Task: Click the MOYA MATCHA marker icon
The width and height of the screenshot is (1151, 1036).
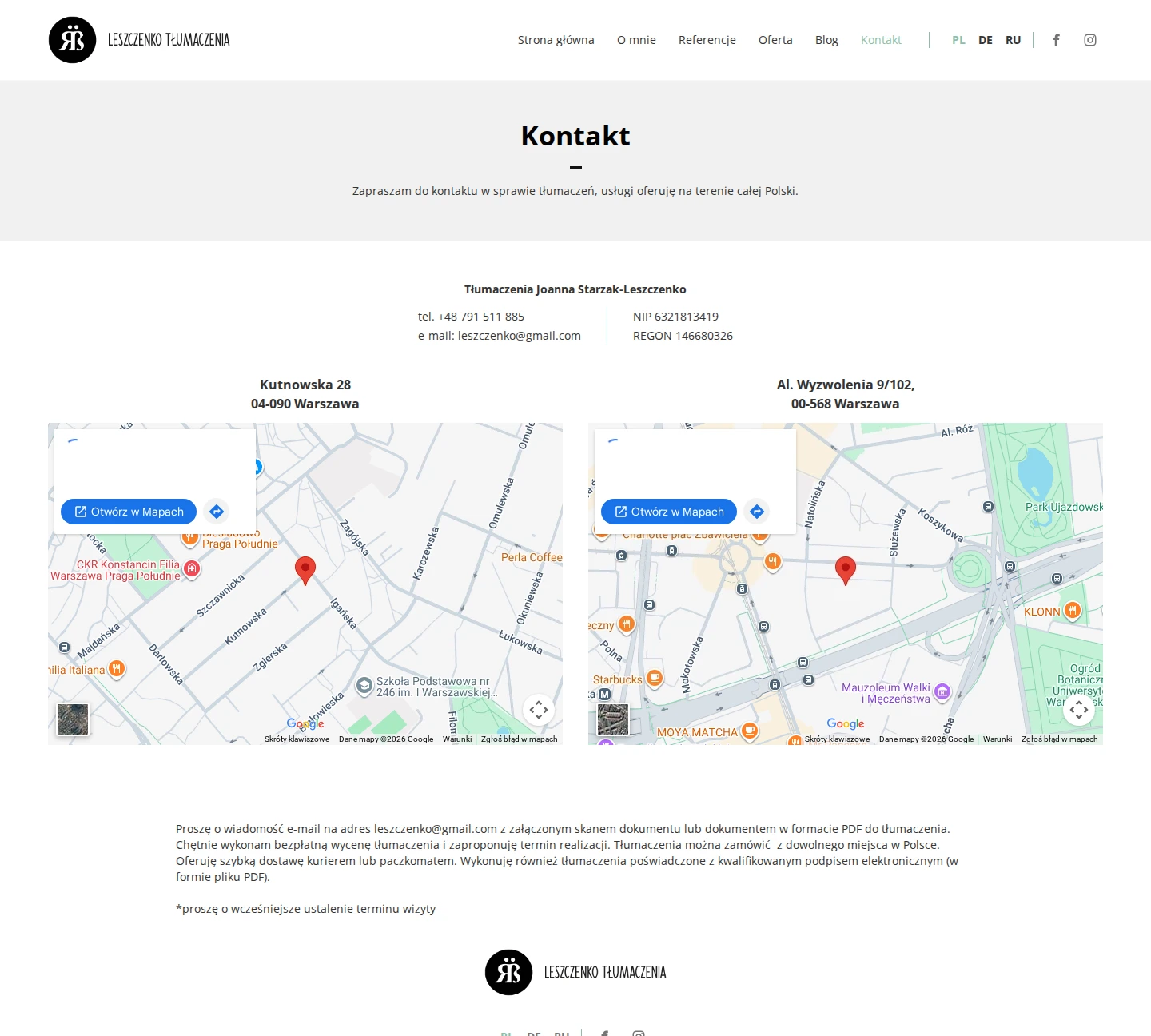Action: click(x=749, y=731)
